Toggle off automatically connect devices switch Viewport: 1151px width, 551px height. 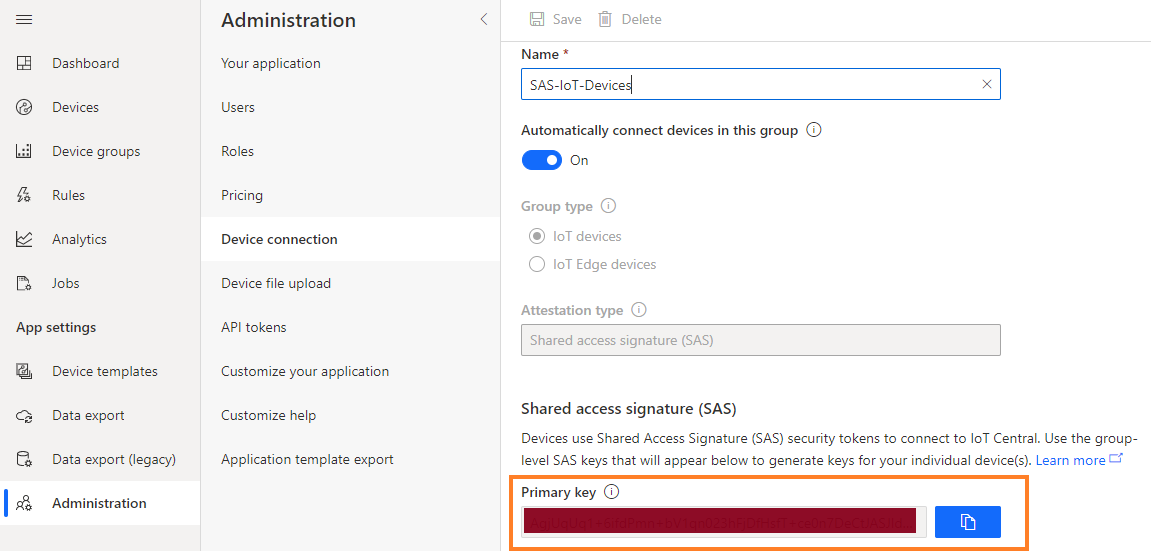coord(543,160)
